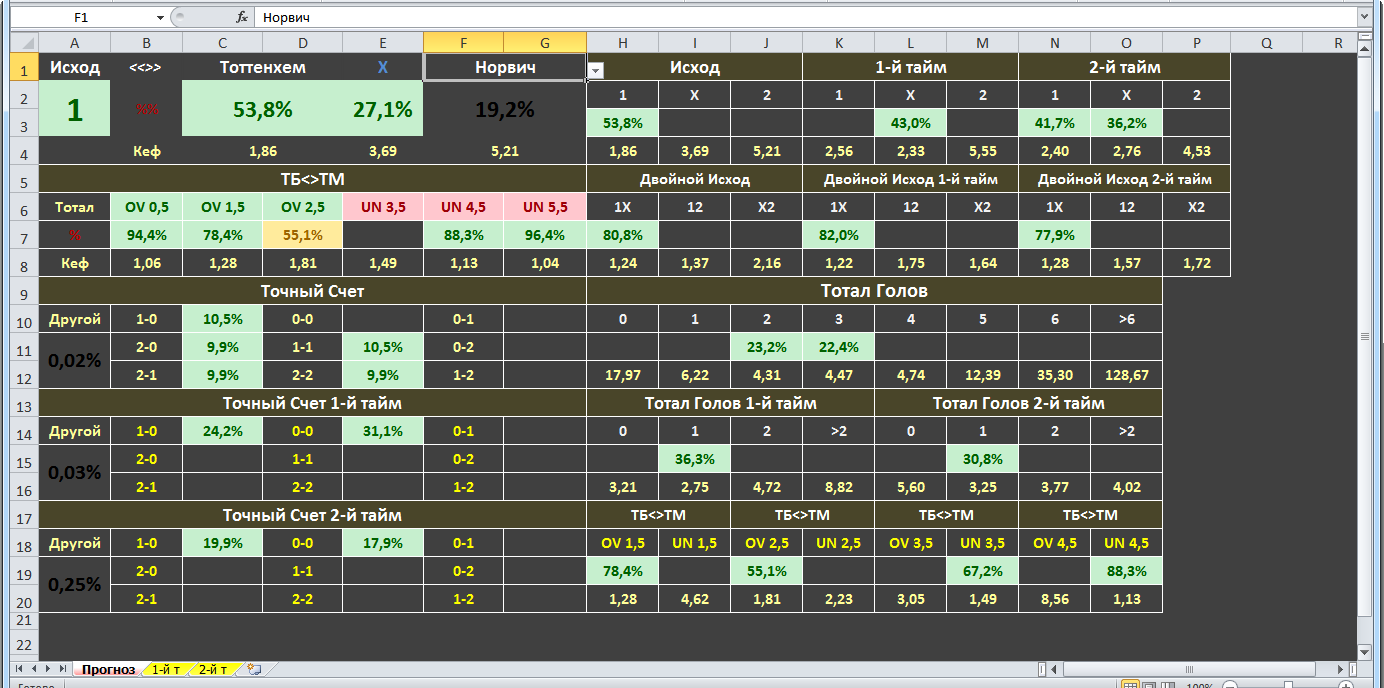Viewport: 1384px width, 688px height.
Task: Click the fx Insert Function icon
Action: pyautogui.click(x=242, y=18)
